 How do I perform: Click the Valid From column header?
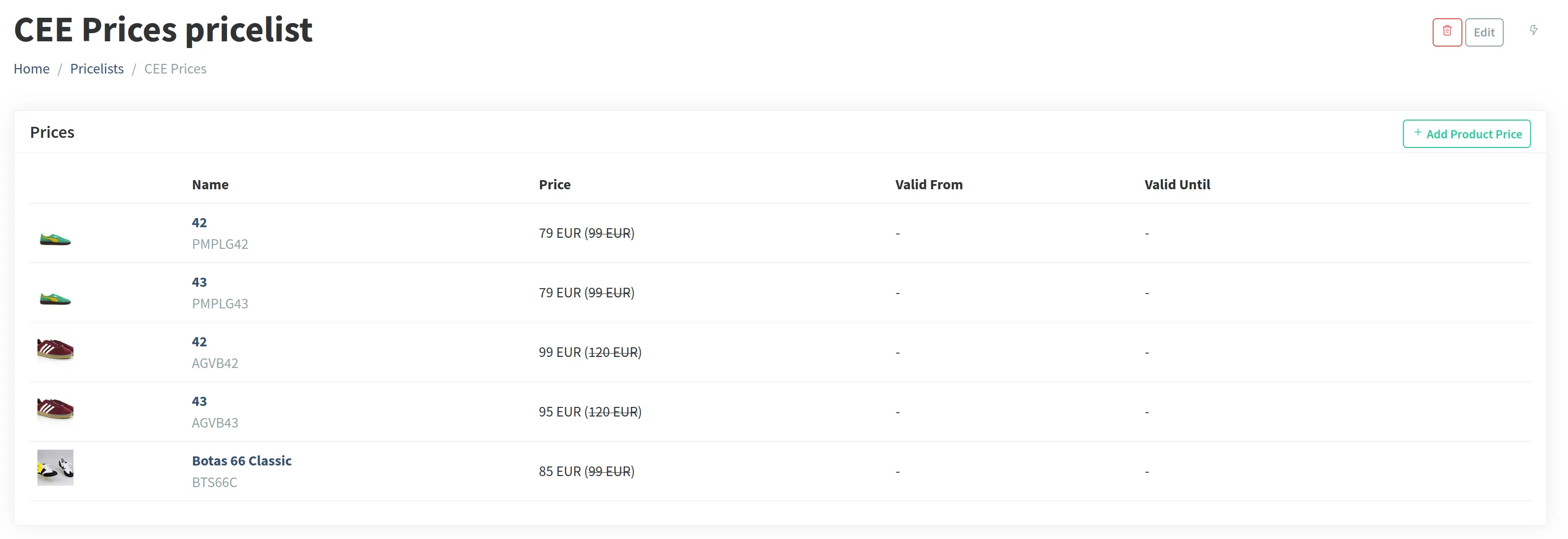coord(928,184)
